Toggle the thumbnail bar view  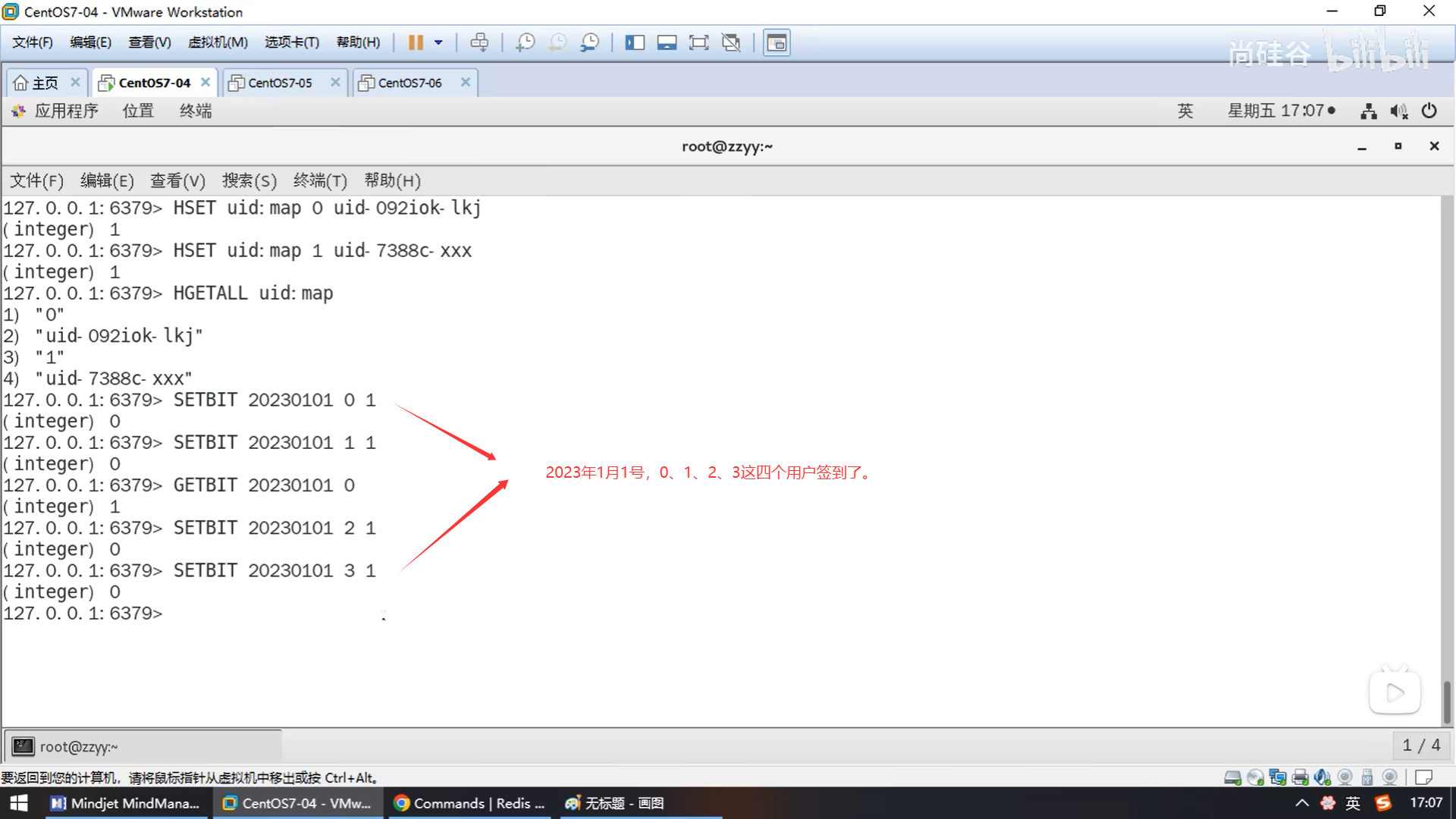click(x=667, y=42)
